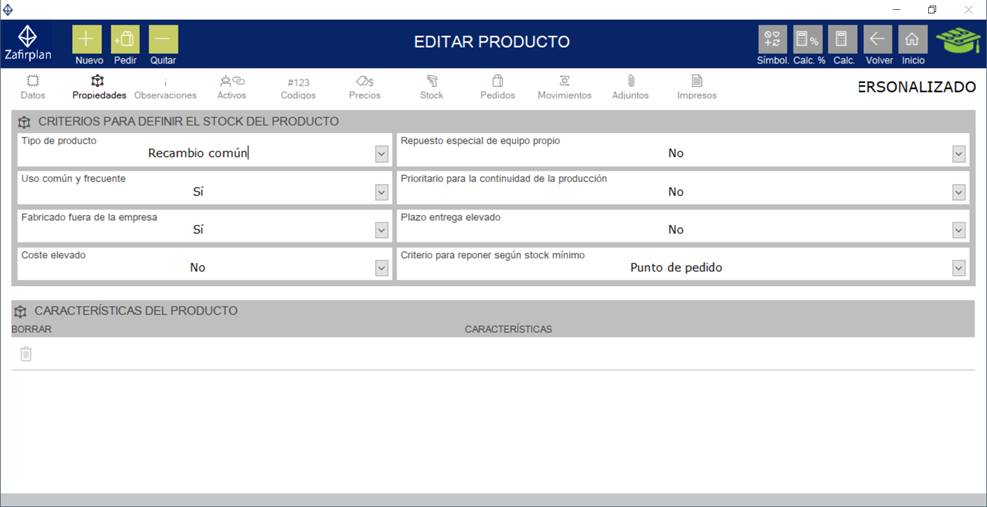Viewport: 987px width, 507px height.
Task: Open the Calc. calculator icon
Action: 843,40
